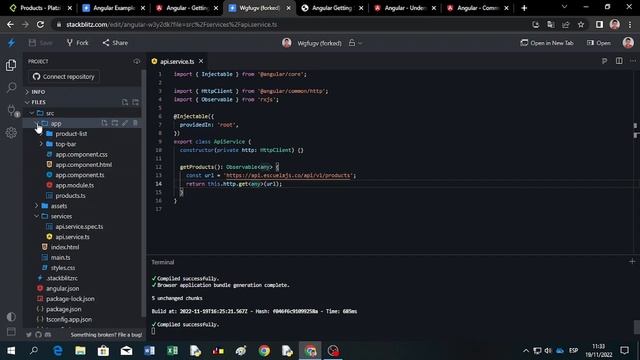Click the Fork button
This screenshot has width=640, height=360.
click(x=77, y=43)
